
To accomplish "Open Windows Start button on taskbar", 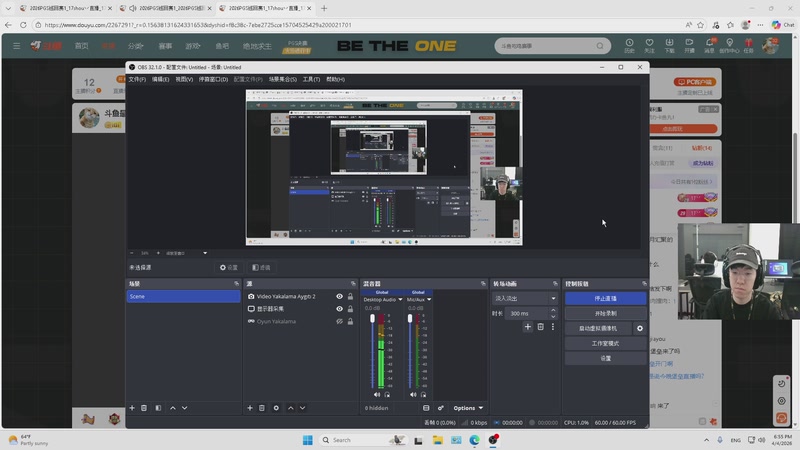I will 308,440.
